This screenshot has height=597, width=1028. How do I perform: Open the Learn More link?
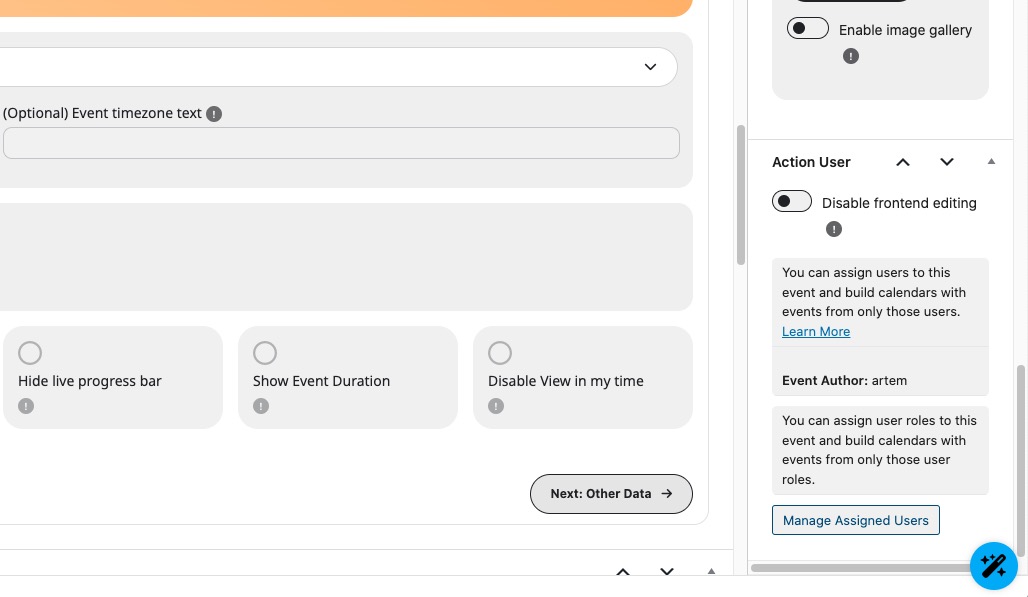click(x=816, y=332)
